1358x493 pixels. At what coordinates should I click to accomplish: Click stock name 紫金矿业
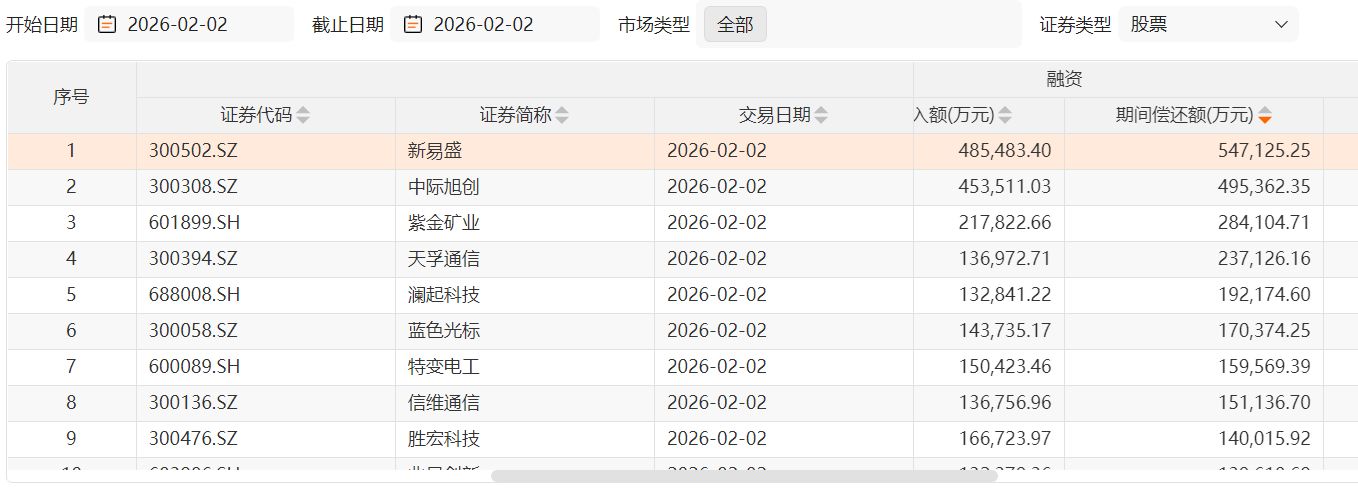coord(444,224)
